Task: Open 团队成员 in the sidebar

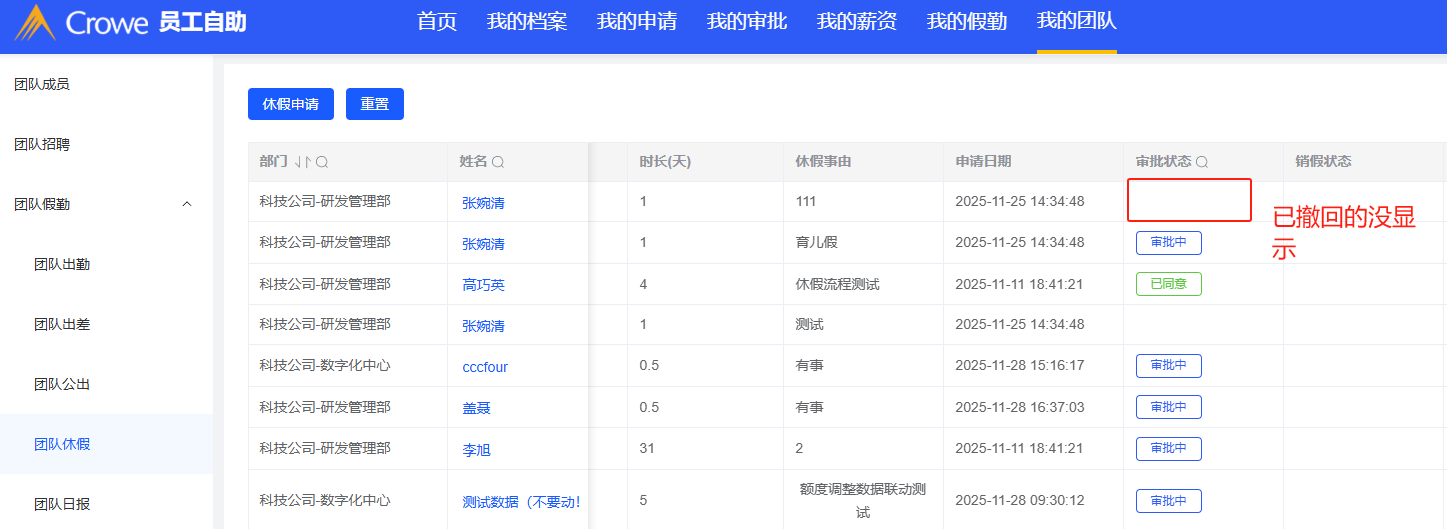Action: click(42, 84)
